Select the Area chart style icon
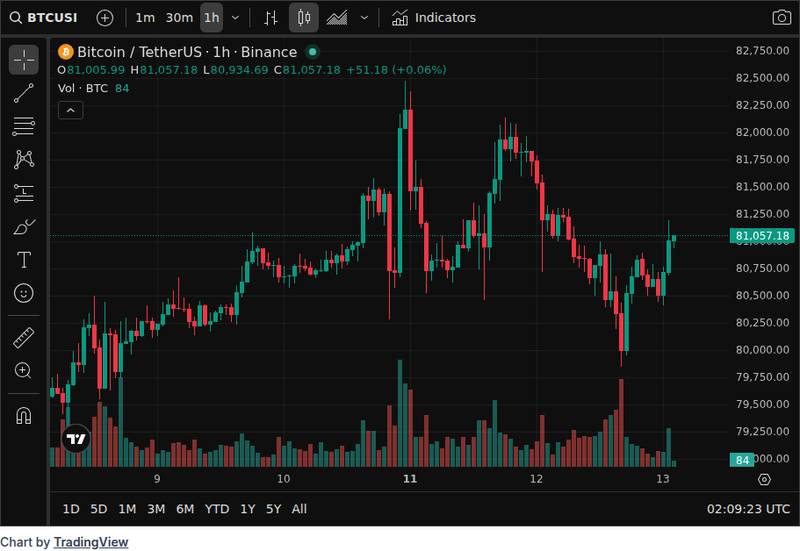Screen dimensions: 800x551 337,18
